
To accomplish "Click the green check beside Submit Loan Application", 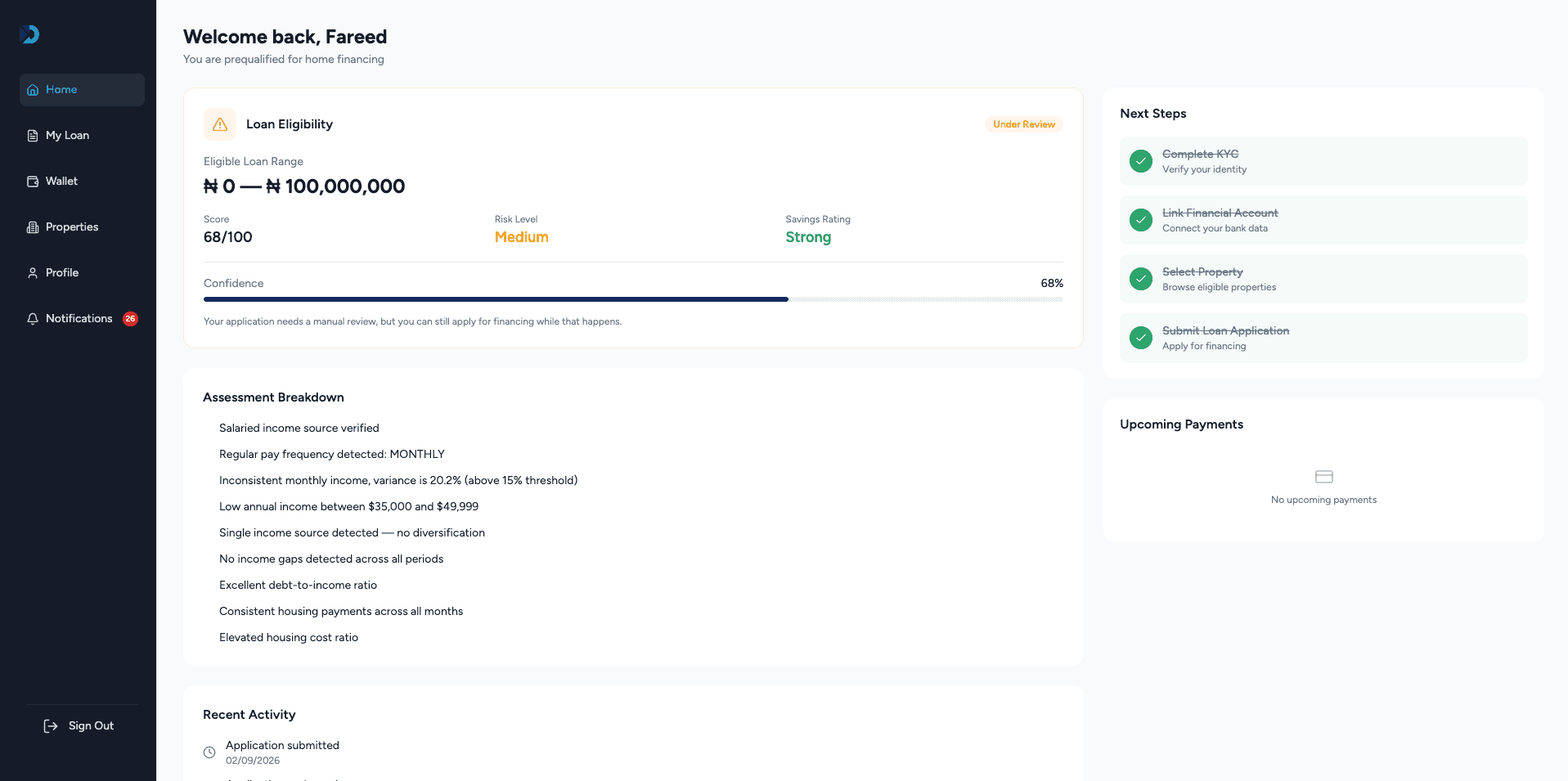I will coord(1141,338).
